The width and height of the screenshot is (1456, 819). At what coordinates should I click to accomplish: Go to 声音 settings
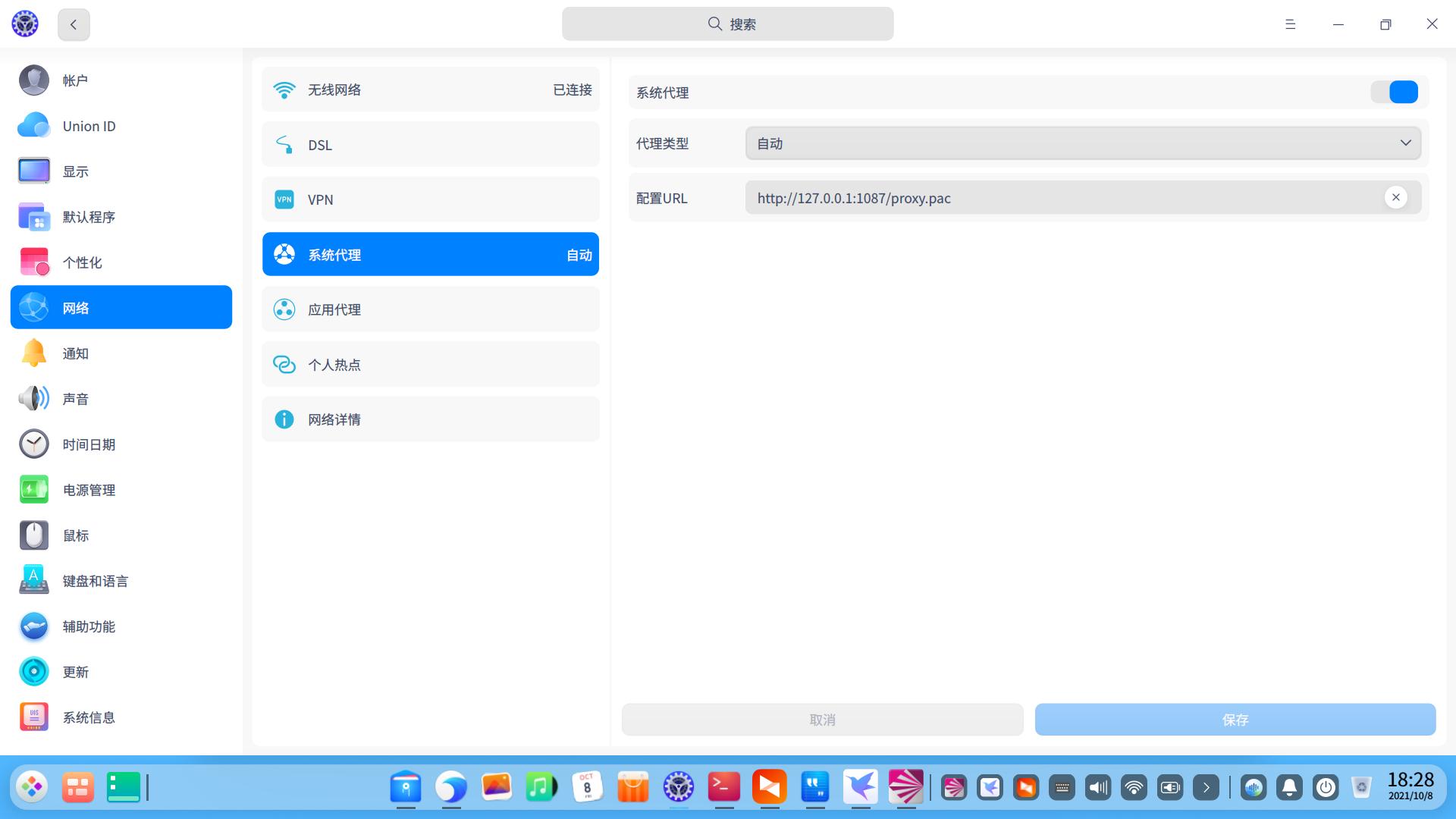[x=76, y=399]
